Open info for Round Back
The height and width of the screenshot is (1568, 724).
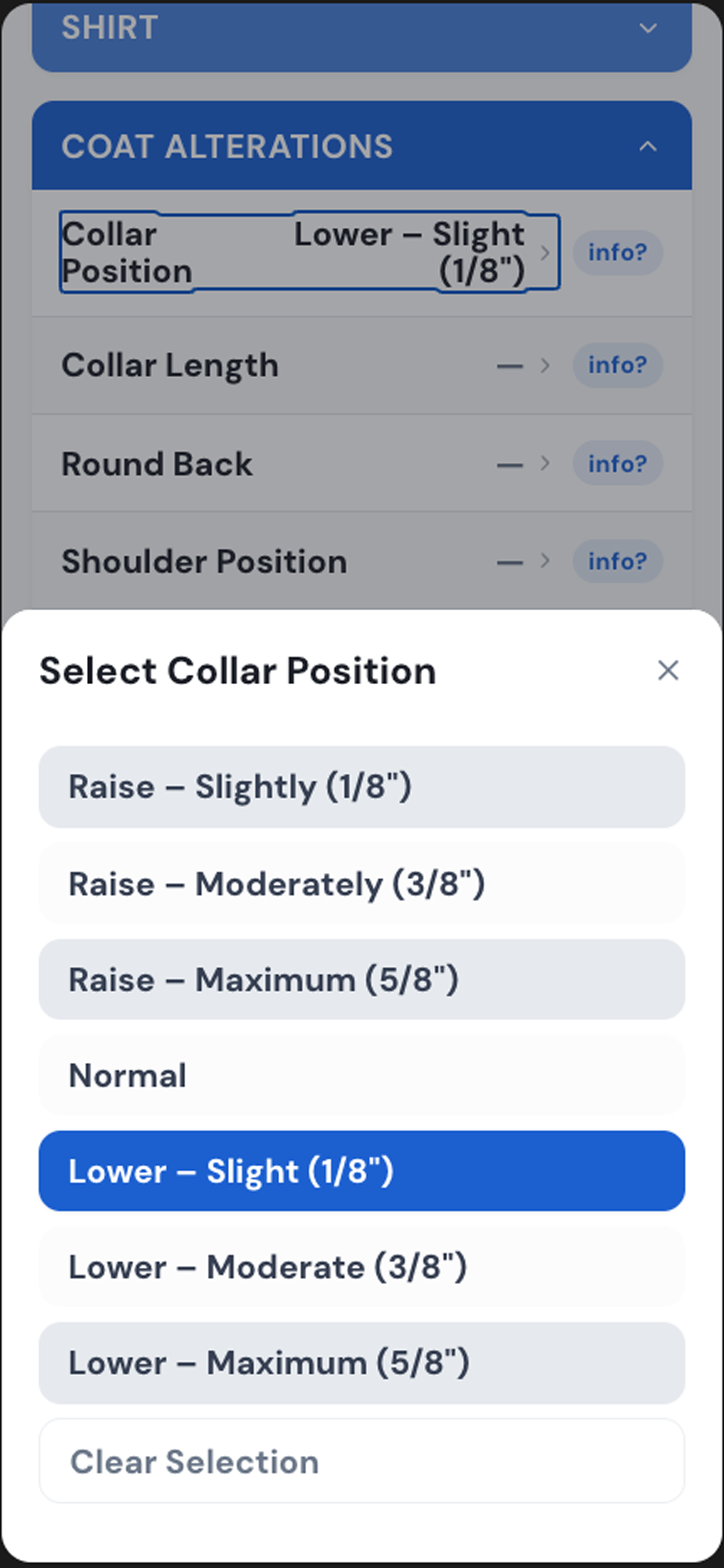click(x=618, y=463)
